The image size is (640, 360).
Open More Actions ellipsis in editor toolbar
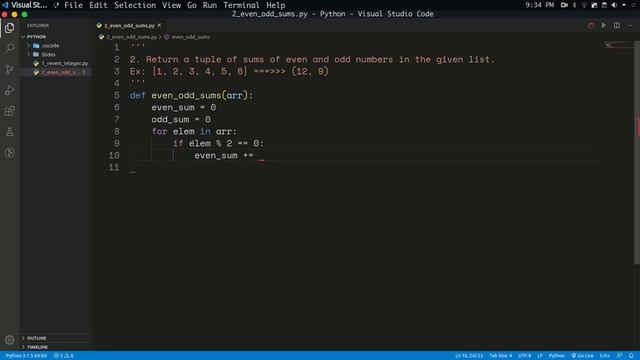630,25
